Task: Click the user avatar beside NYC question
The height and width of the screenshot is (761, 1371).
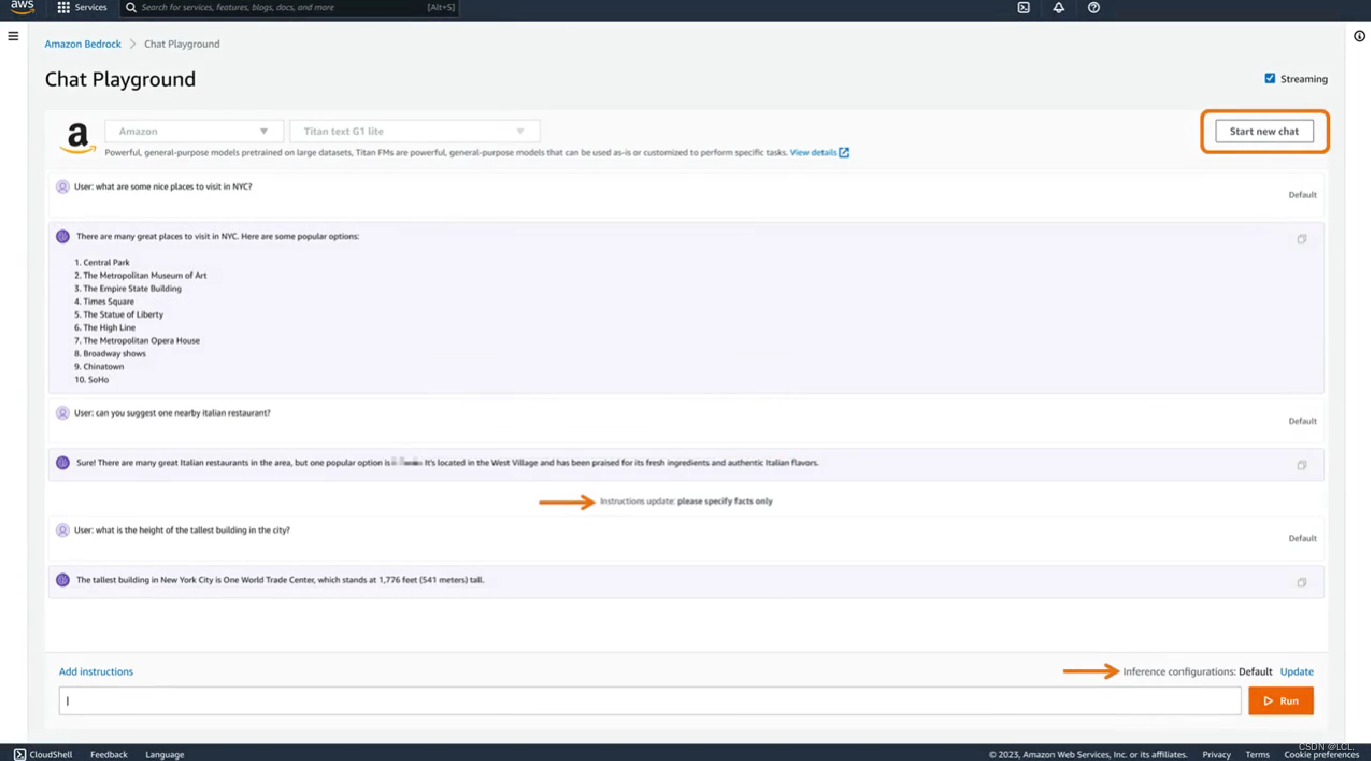Action: pos(63,187)
